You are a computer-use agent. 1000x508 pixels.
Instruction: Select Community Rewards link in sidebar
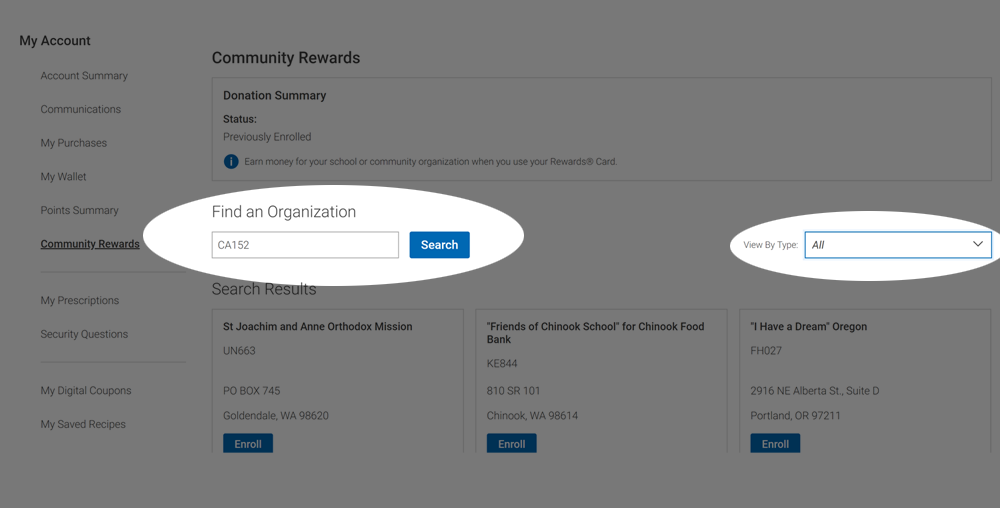[90, 244]
